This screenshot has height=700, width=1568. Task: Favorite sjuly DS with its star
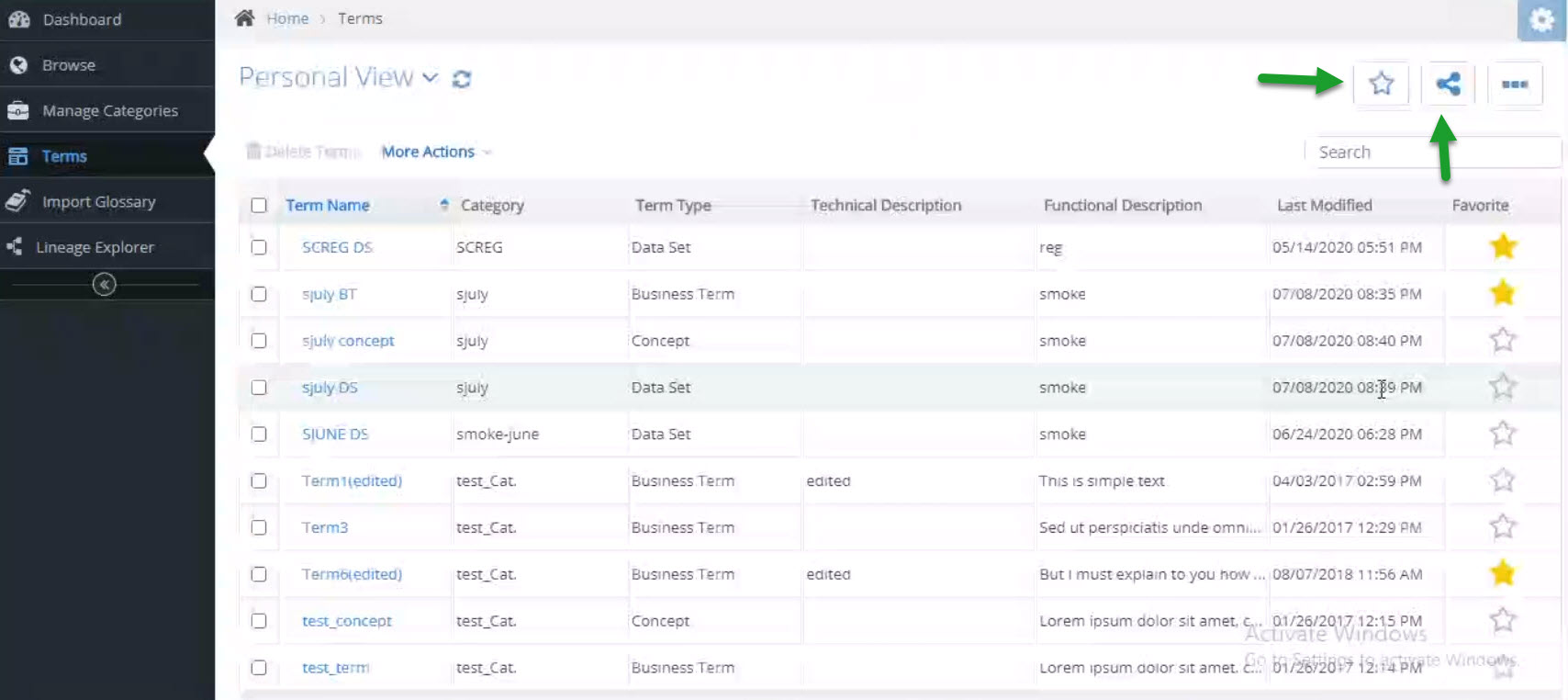tap(1503, 387)
